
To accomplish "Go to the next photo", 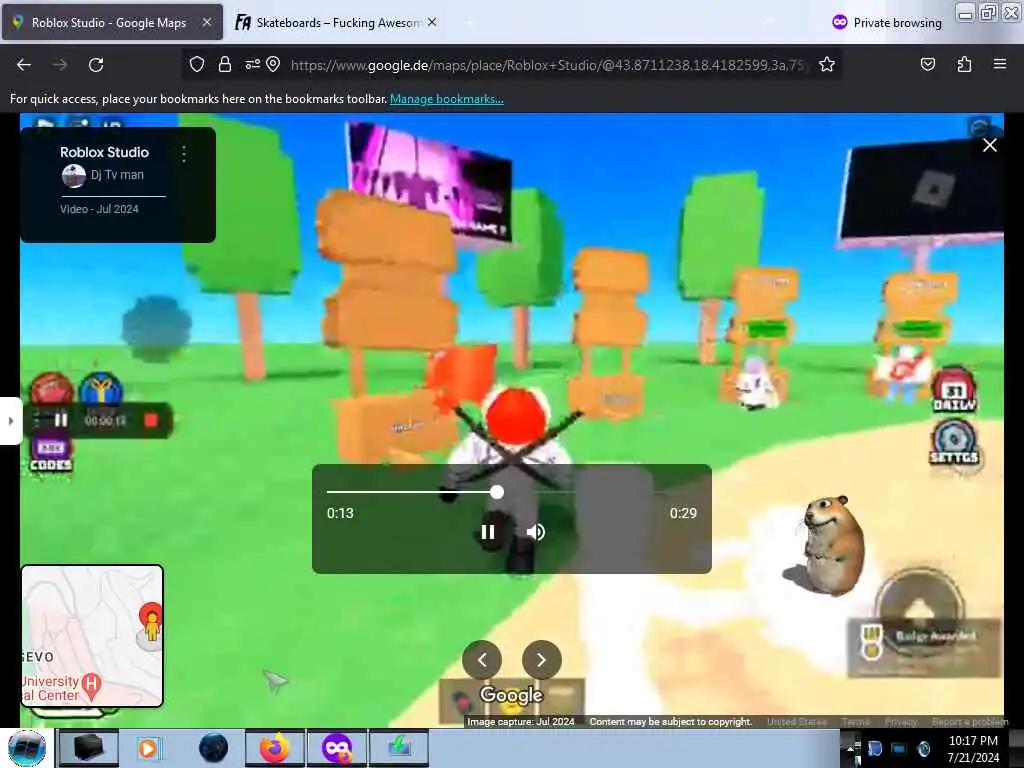I will tap(541, 660).
